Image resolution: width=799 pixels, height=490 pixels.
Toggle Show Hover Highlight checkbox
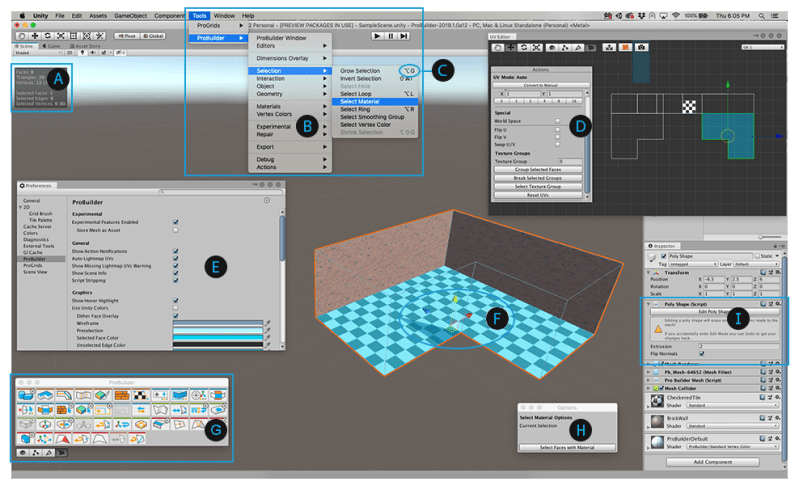pyautogui.click(x=176, y=301)
